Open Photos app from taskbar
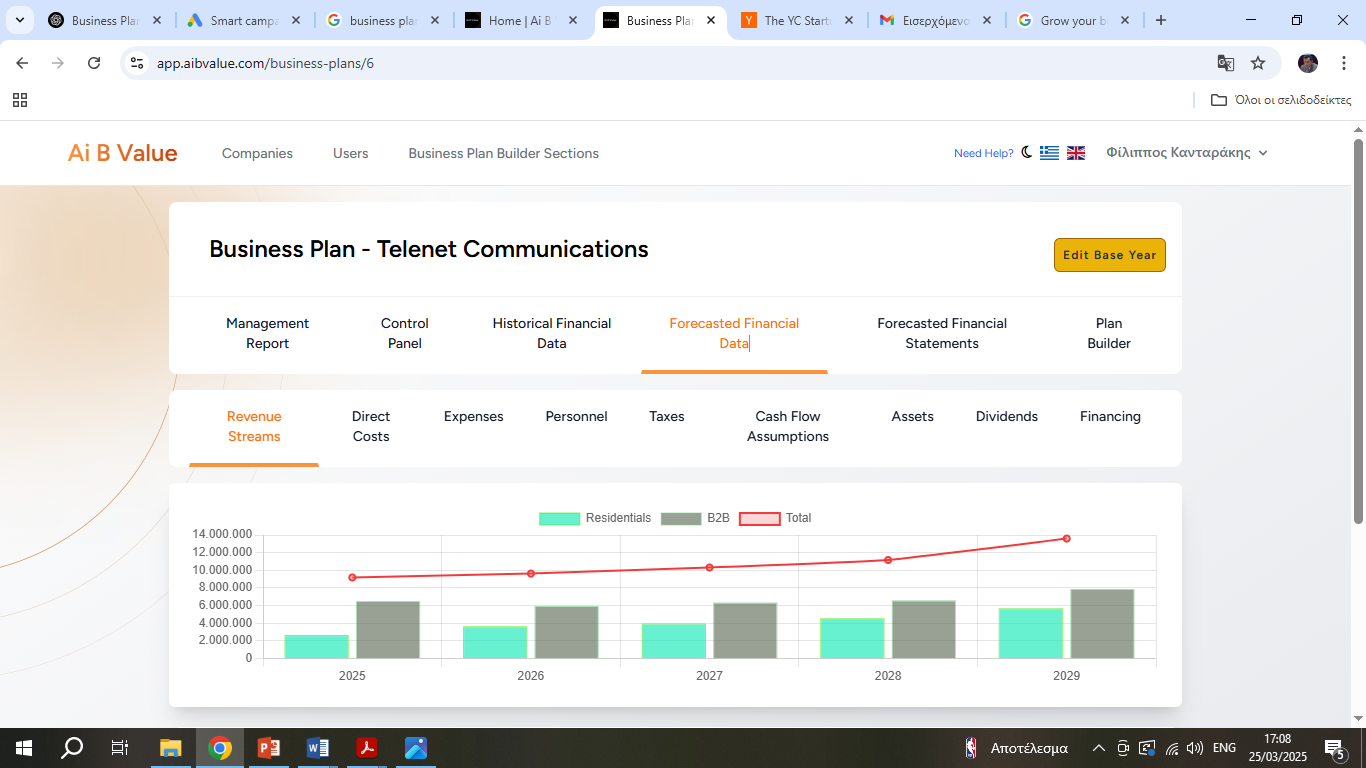The image size is (1366, 768). click(x=416, y=747)
